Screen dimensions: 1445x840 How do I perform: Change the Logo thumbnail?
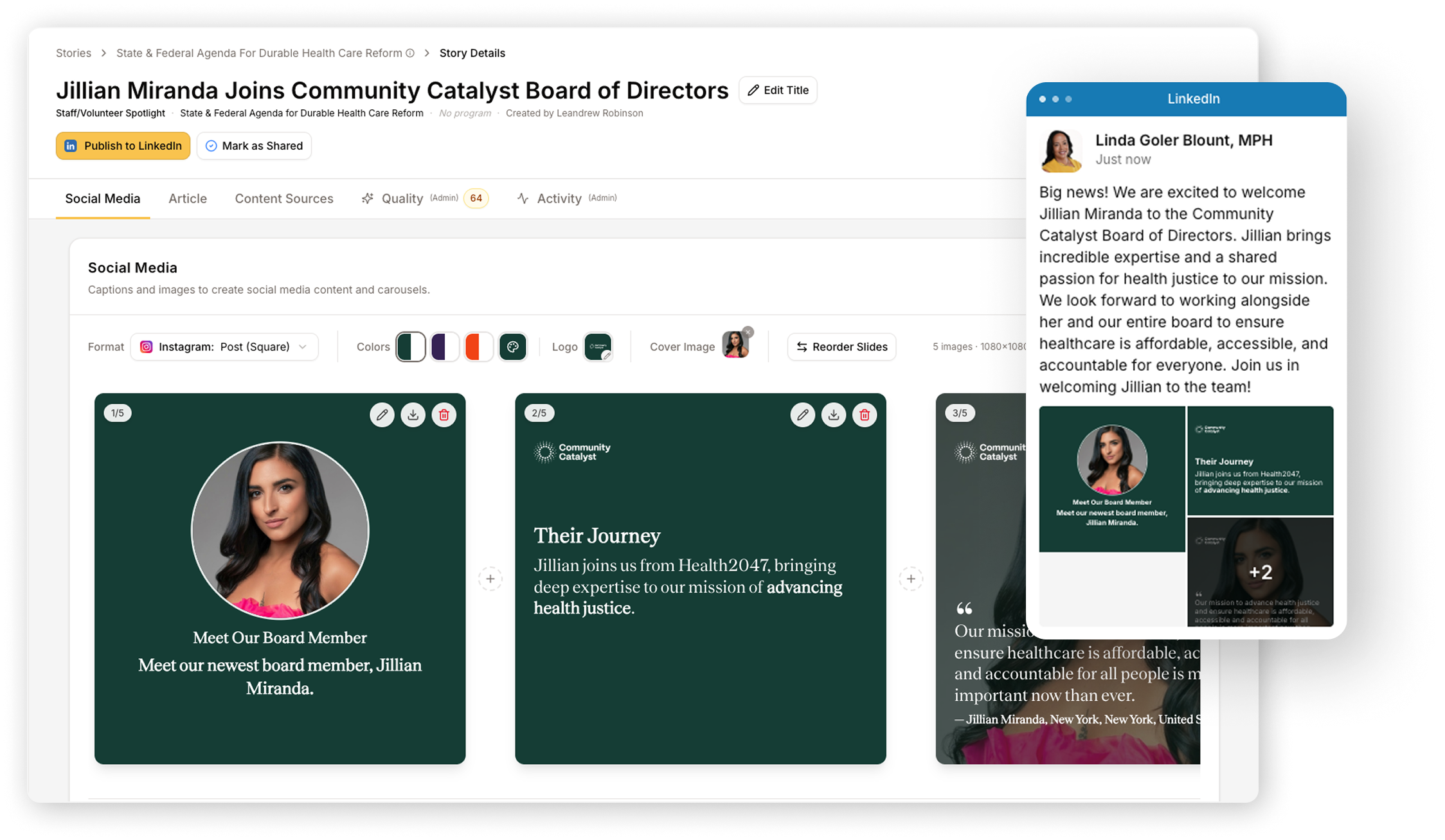(x=598, y=347)
